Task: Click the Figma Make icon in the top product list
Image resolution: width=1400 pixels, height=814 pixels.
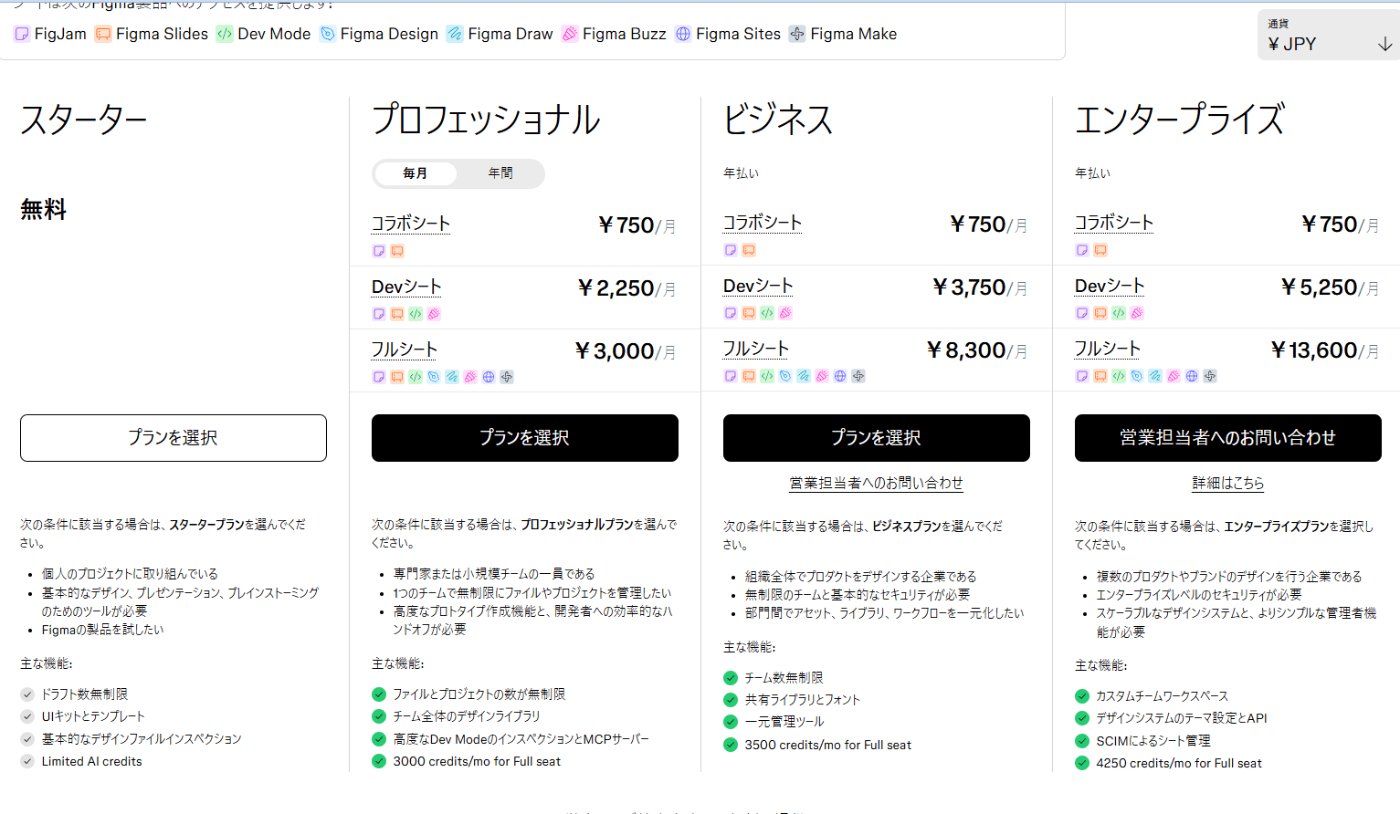Action: point(797,34)
